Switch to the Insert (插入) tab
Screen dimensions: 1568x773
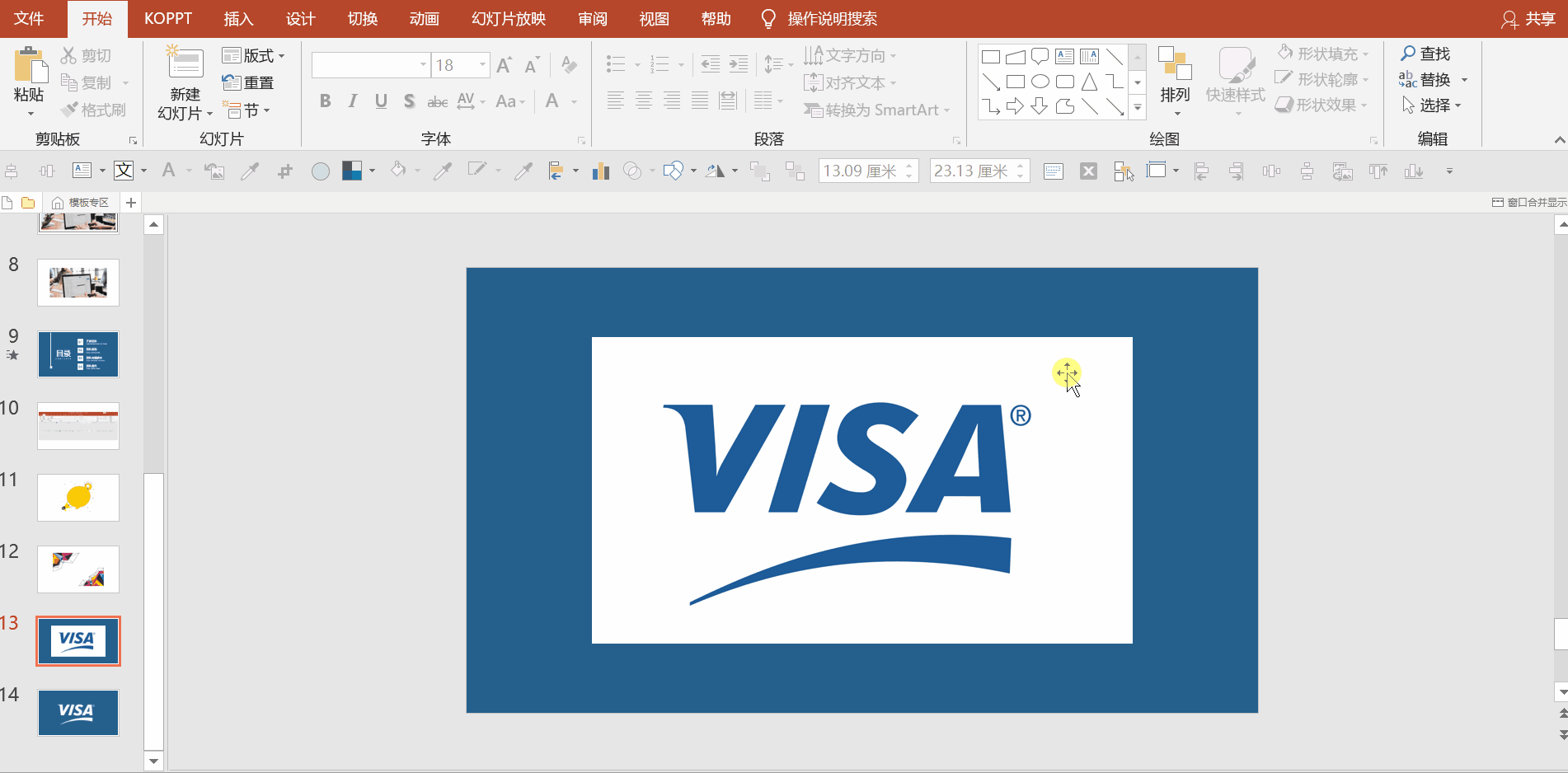click(x=238, y=19)
